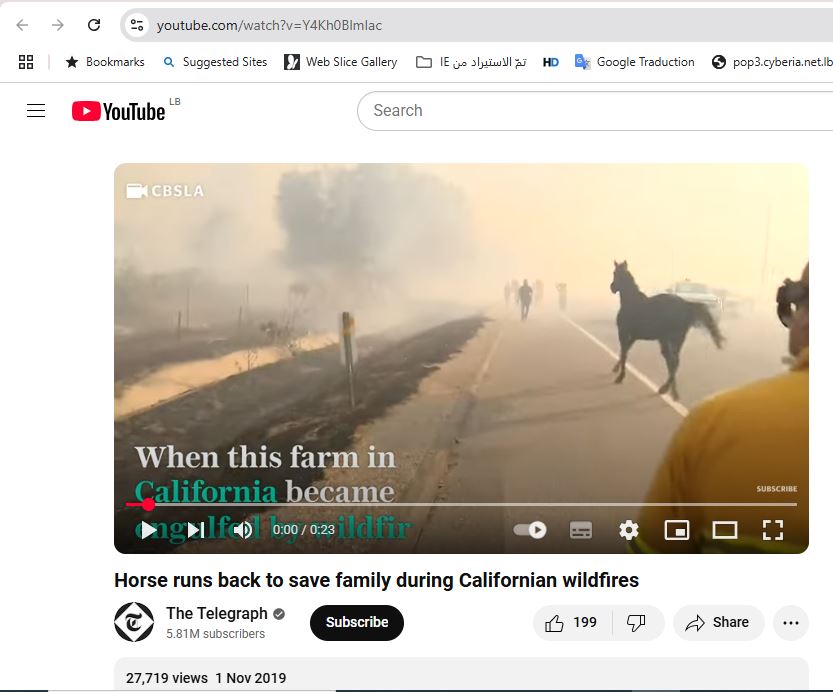Open the Google Traduction bookmark

(x=634, y=62)
